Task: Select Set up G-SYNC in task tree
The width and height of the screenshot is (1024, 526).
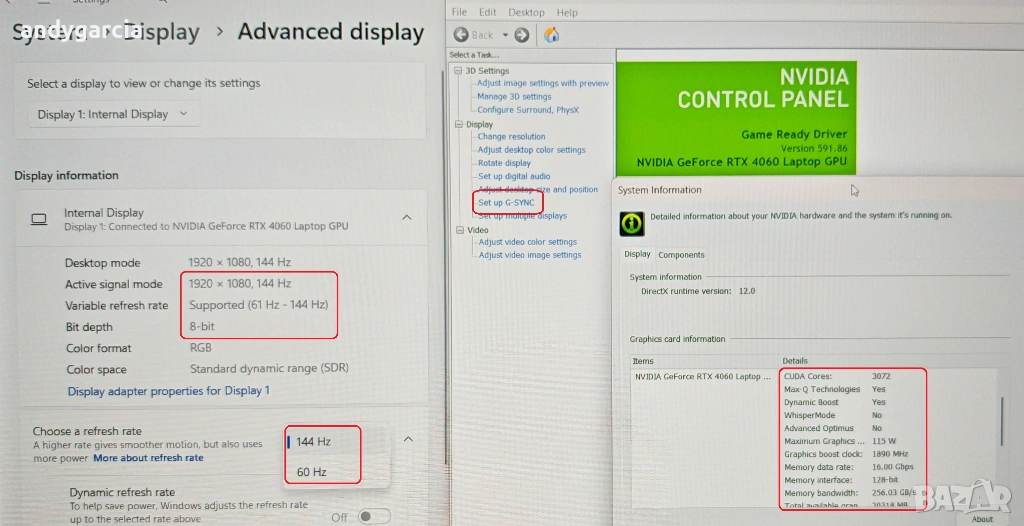Action: [507, 203]
